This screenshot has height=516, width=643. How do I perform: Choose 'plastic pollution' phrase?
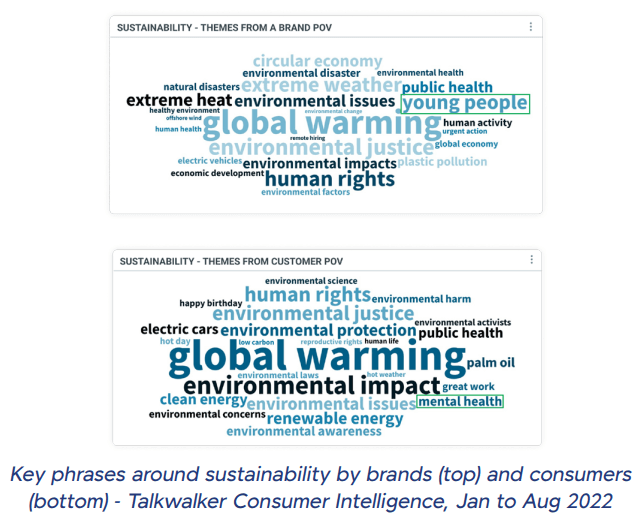(442, 162)
